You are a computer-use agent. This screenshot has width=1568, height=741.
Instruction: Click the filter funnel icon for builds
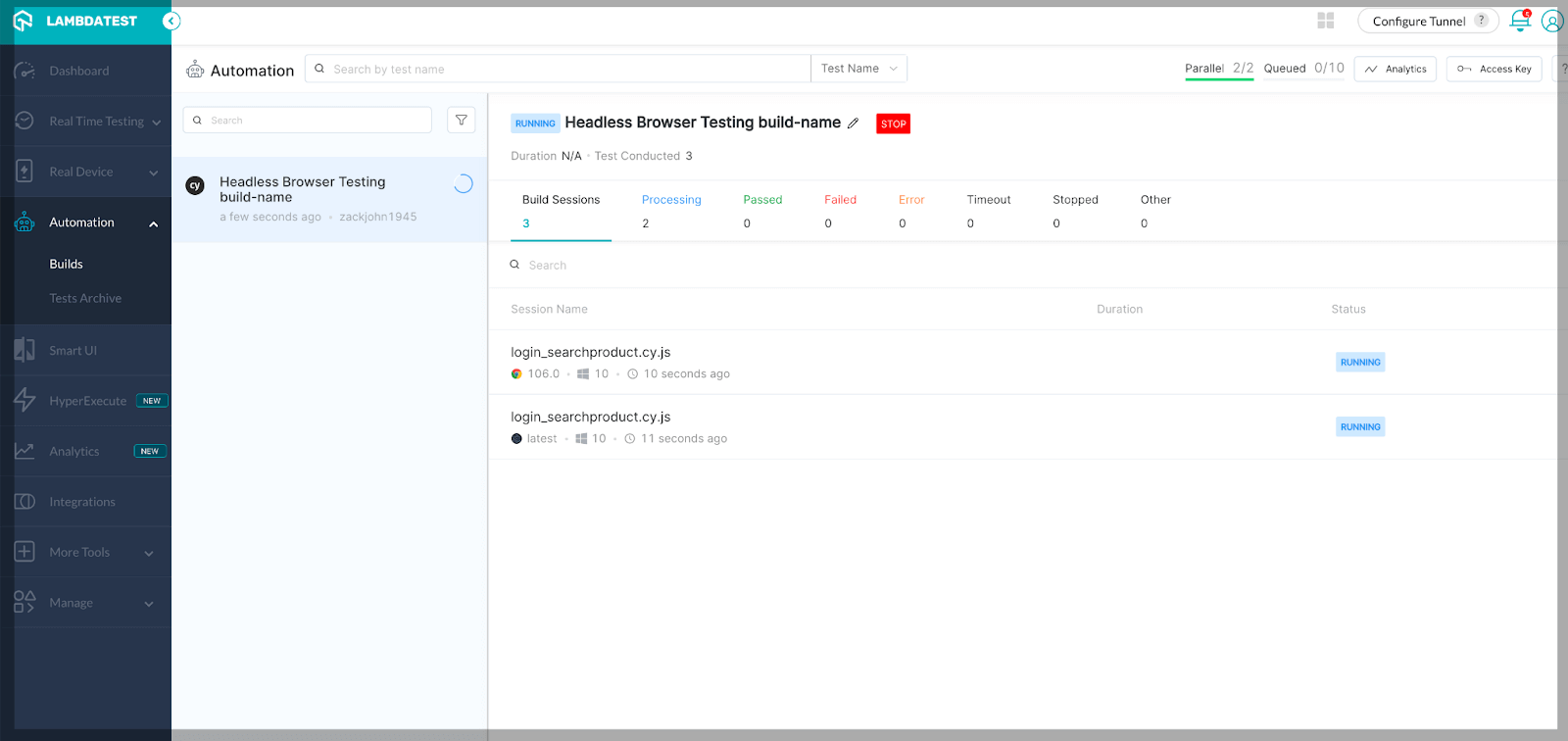click(x=462, y=120)
